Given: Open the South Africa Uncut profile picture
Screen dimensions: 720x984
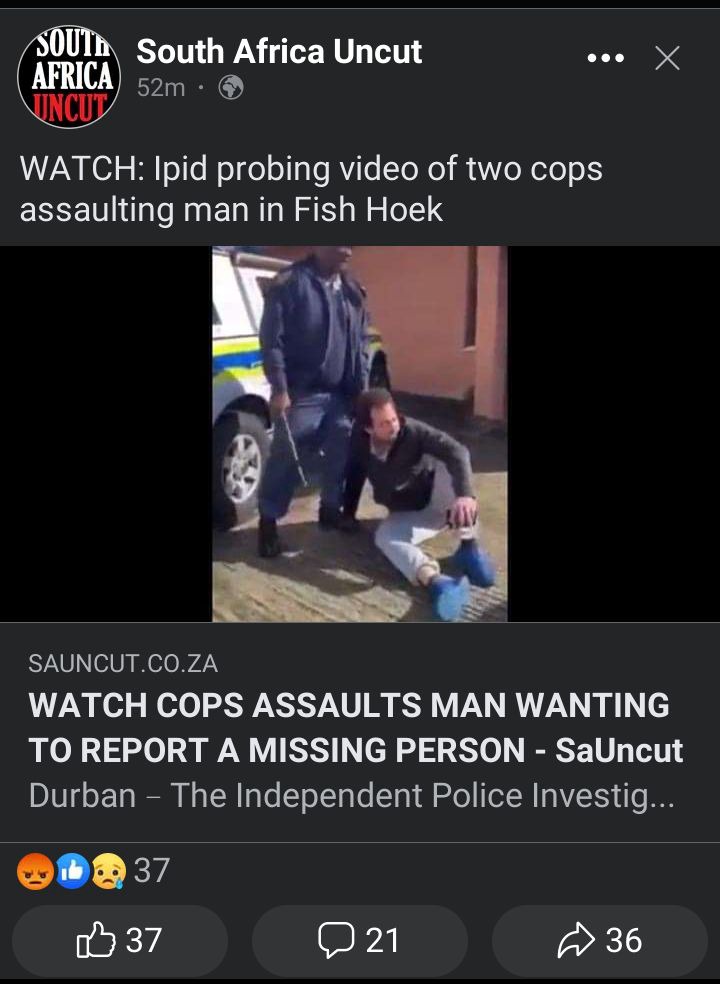Looking at the screenshot, I should click(x=69, y=77).
